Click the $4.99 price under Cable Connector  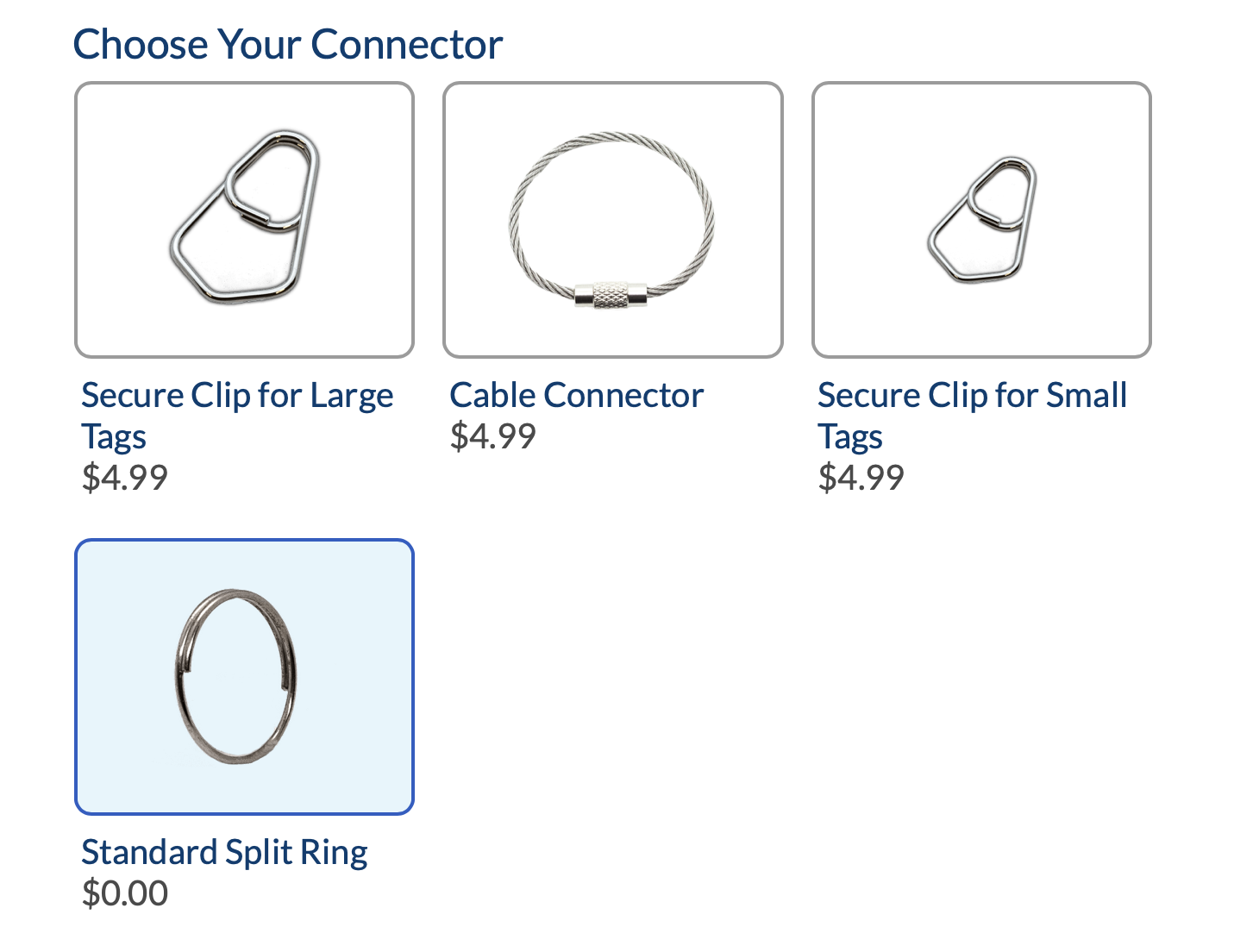click(492, 436)
